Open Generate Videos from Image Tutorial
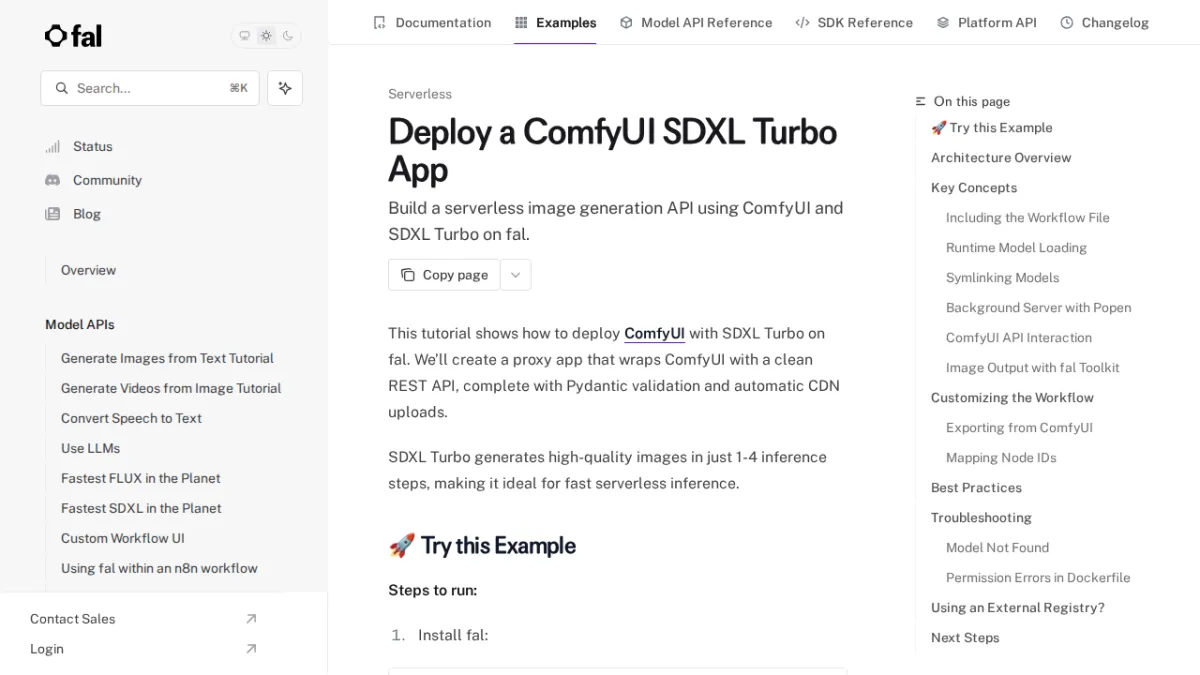This screenshot has width=1200, height=675. (x=171, y=388)
